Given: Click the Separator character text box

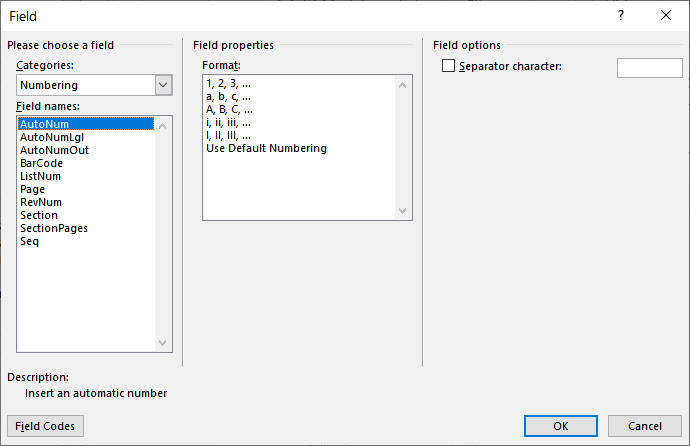Looking at the screenshot, I should click(649, 68).
